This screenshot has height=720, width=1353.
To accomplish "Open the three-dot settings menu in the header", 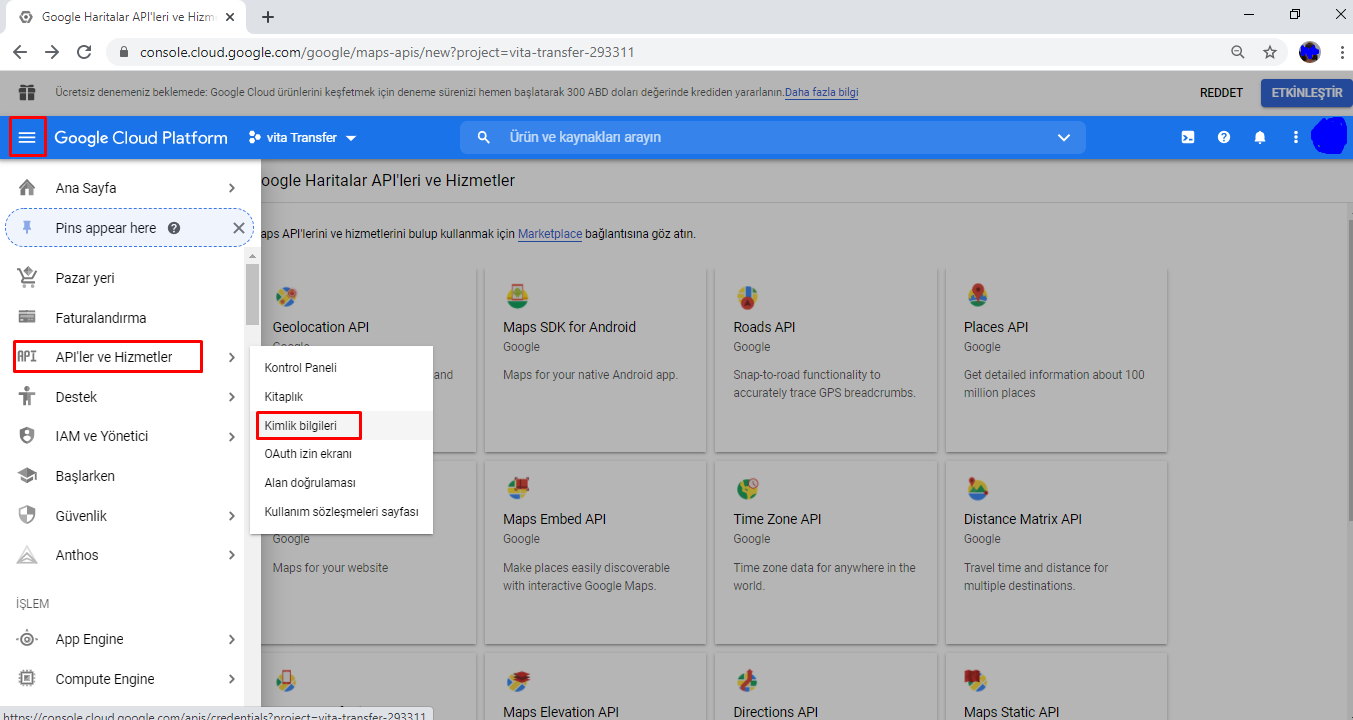I will [1296, 137].
